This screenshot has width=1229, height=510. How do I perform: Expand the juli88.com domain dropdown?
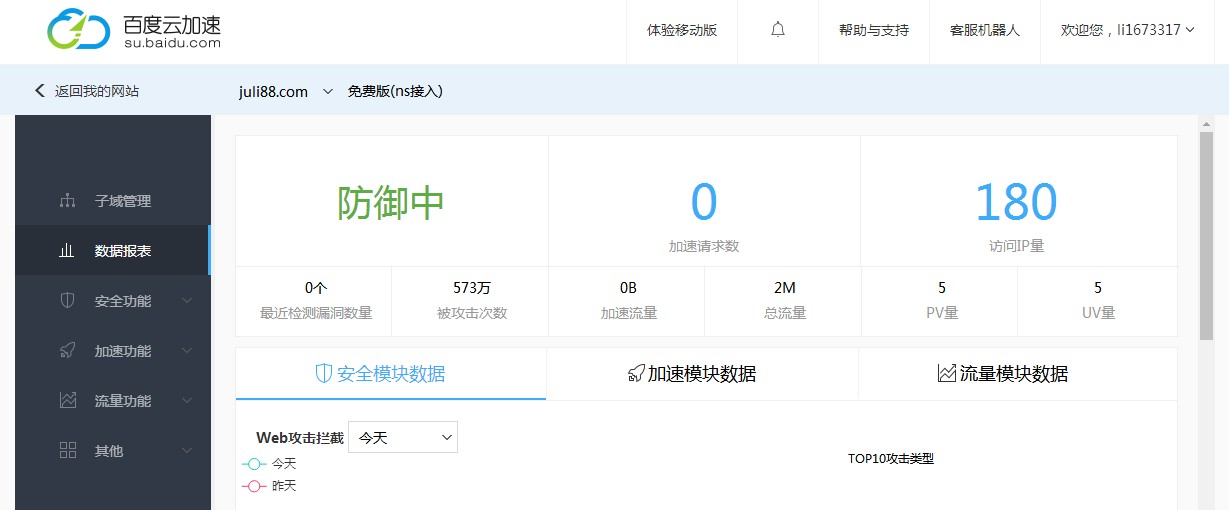[327, 92]
